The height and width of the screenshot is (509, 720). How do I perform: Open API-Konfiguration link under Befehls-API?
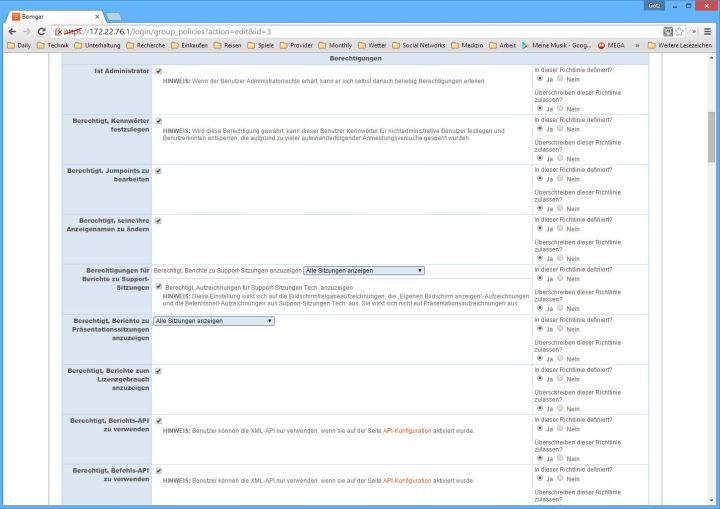tap(406, 481)
